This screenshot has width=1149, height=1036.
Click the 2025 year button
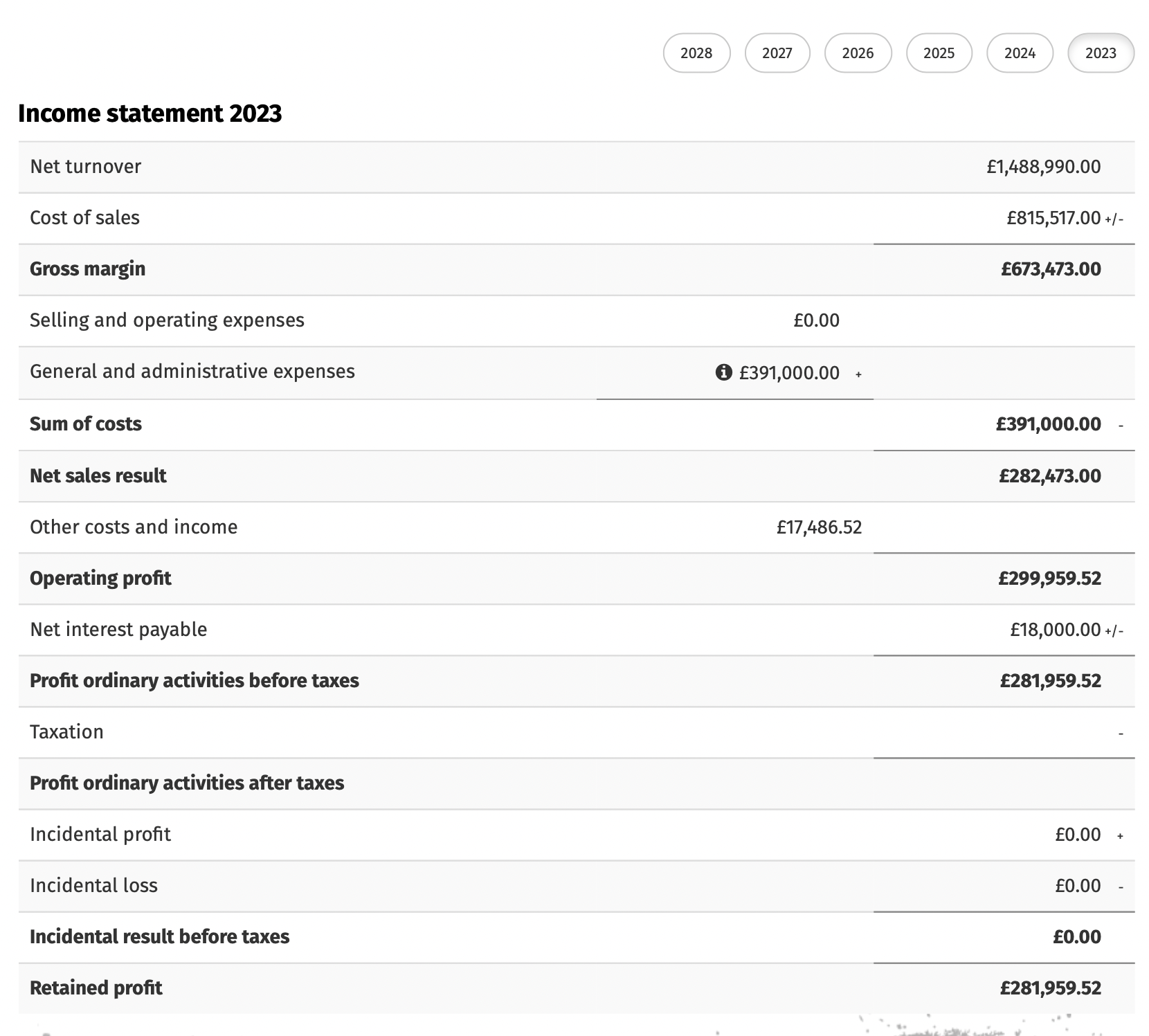coord(939,53)
